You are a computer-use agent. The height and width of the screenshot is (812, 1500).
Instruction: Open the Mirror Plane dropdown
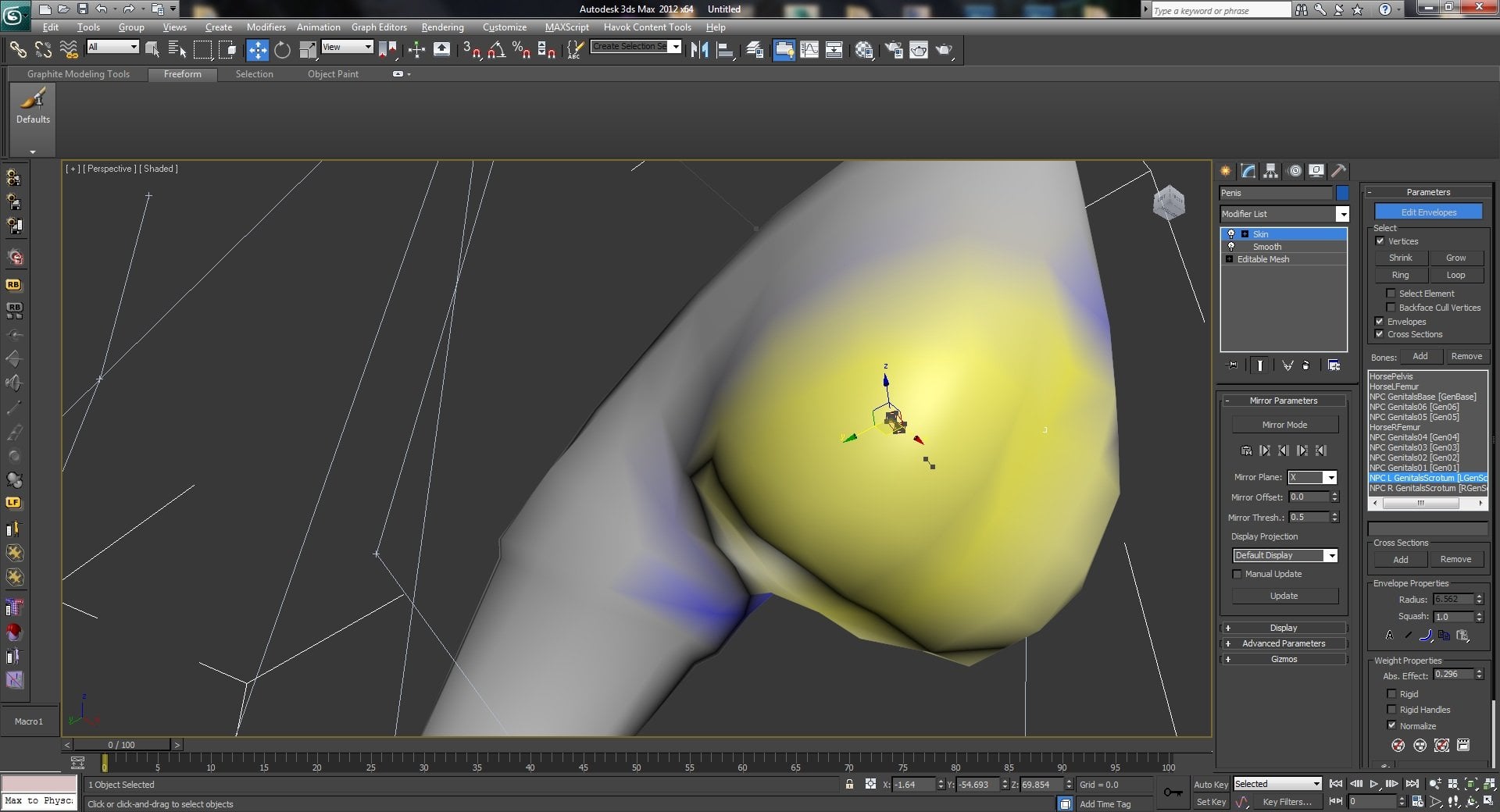(1312, 477)
